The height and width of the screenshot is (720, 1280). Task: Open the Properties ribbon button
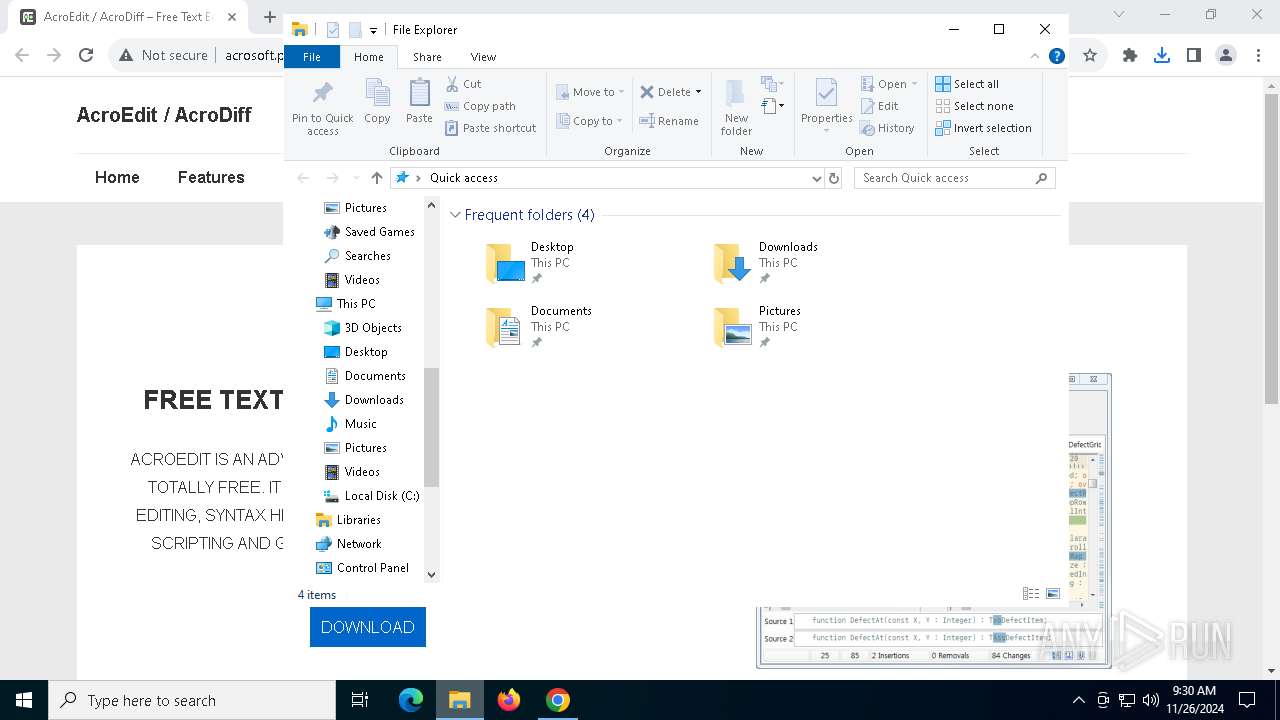(x=826, y=106)
